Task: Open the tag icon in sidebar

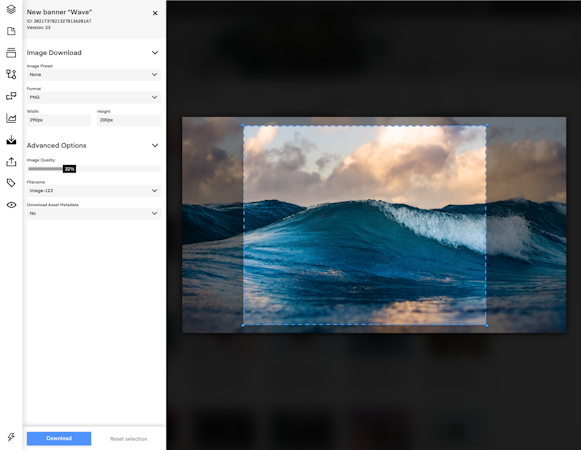Action: [11, 183]
